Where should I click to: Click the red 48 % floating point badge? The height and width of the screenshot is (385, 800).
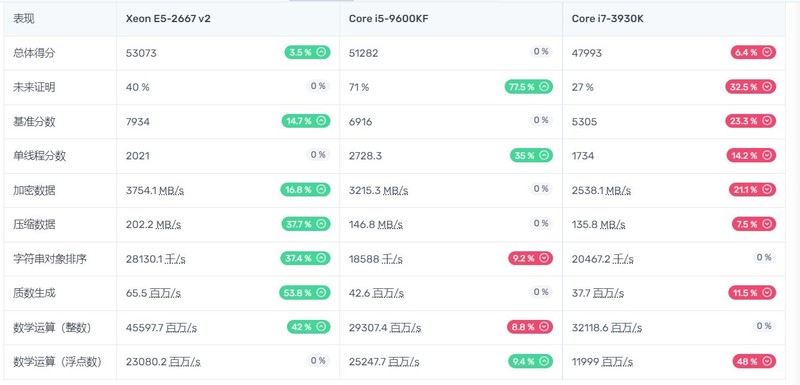[x=754, y=361]
